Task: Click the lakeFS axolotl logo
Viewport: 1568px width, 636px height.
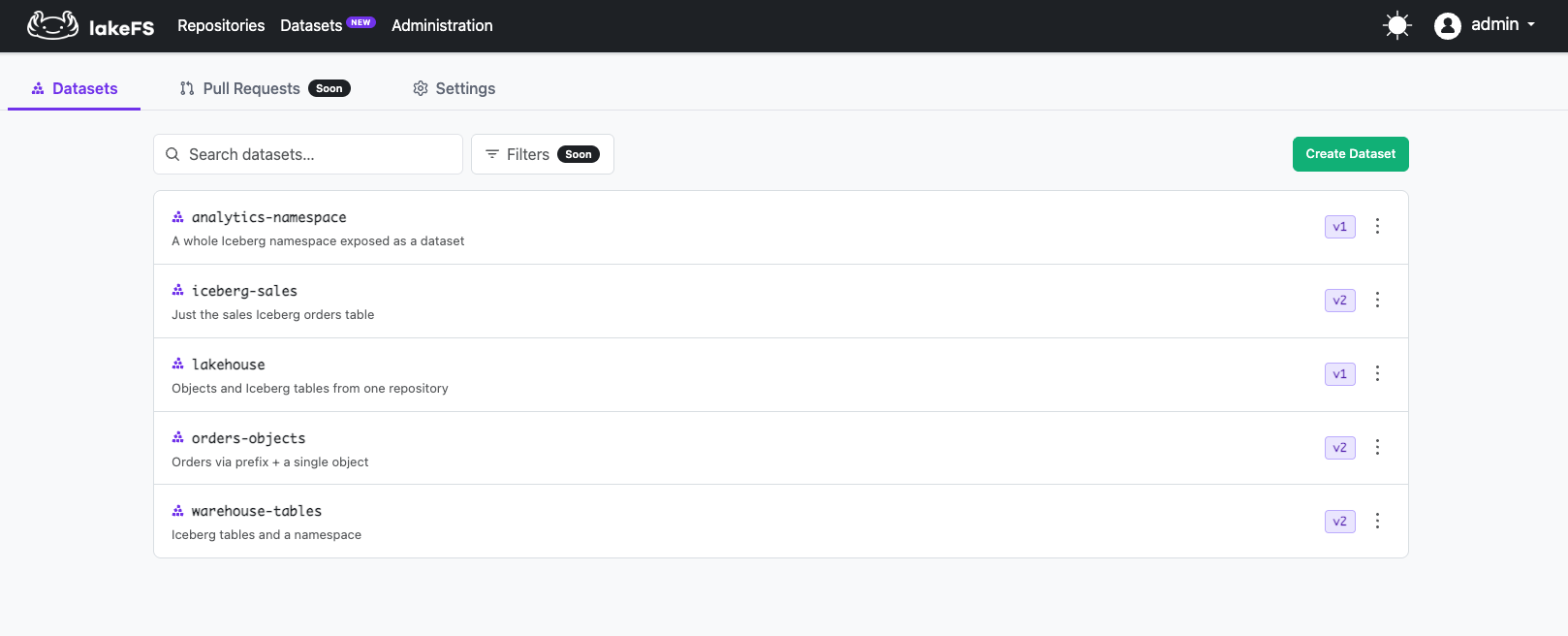Action: tap(52, 25)
